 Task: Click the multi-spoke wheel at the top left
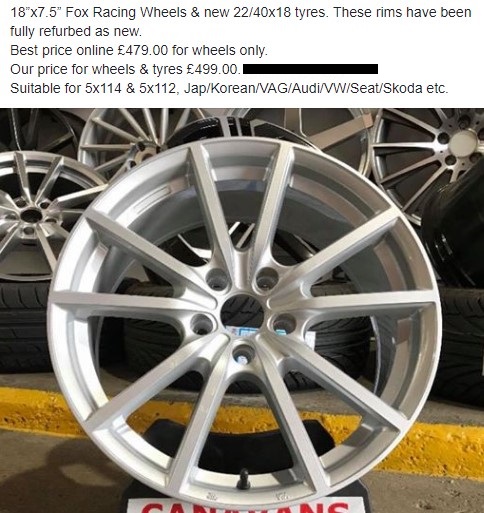click(x=133, y=140)
